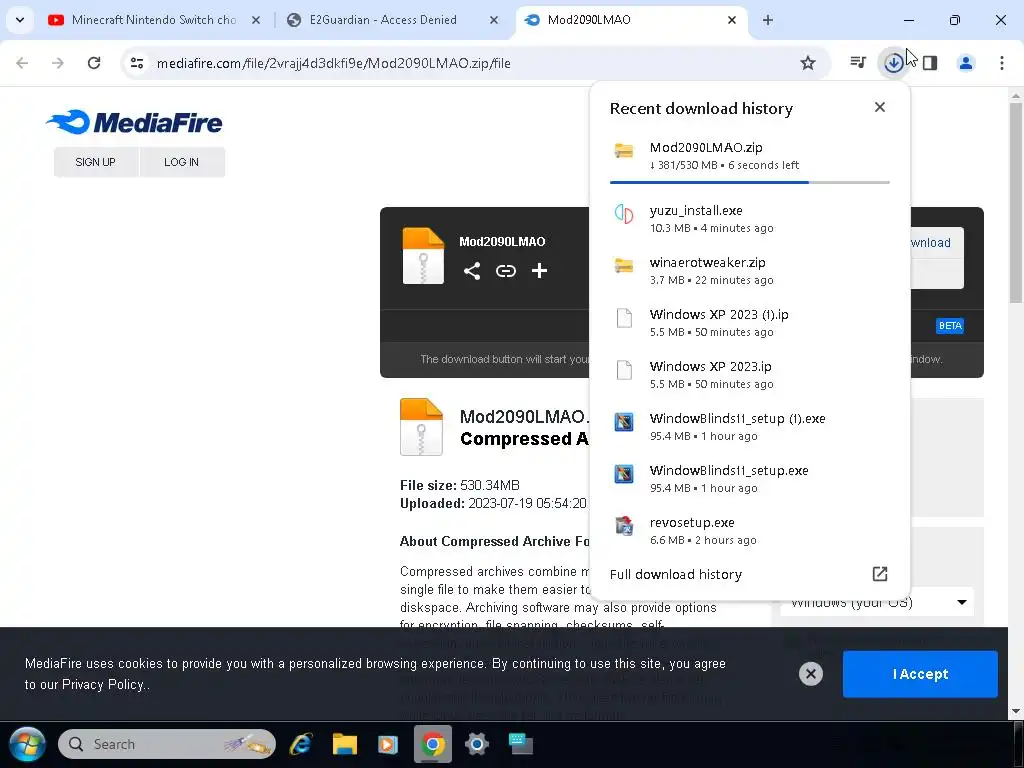The image size is (1024, 768).
Task: Click the large zip file thumbnail
Action: [421, 426]
